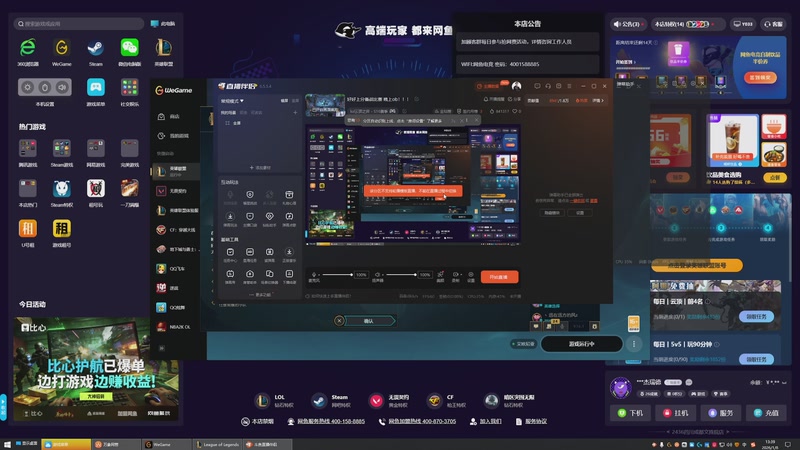Screen dimensions: 800x450
Task: Launch WeGame from the app grid
Action: tap(62, 48)
